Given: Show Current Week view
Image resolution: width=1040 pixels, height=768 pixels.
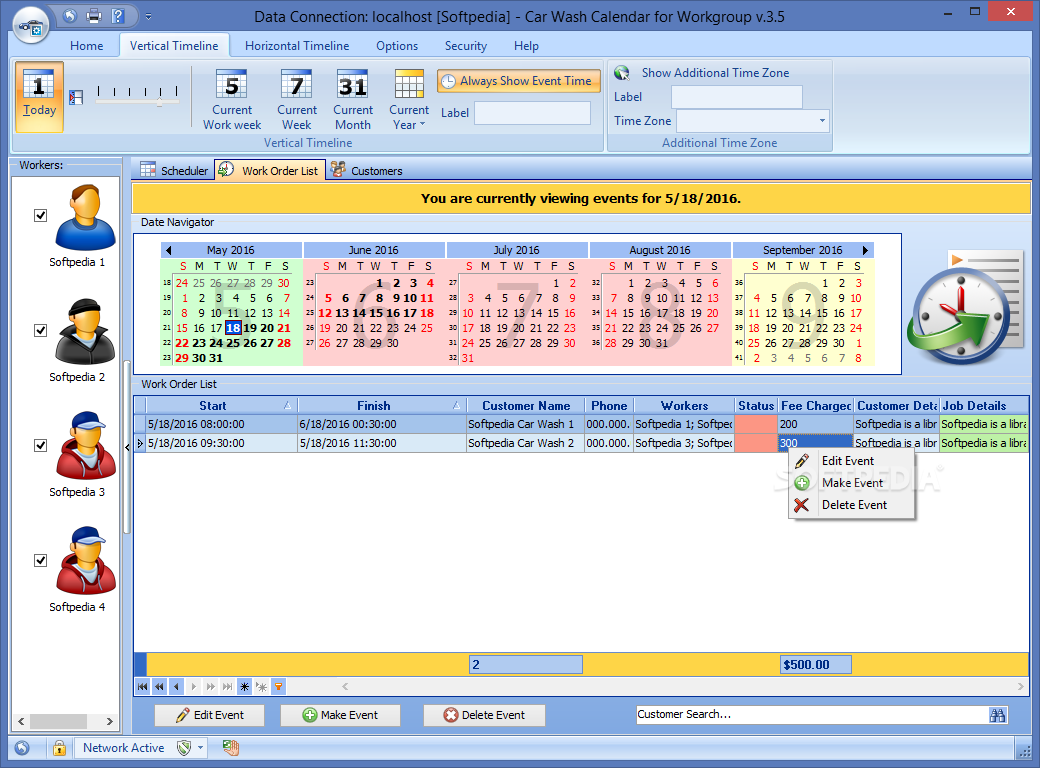Looking at the screenshot, I should 296,99.
